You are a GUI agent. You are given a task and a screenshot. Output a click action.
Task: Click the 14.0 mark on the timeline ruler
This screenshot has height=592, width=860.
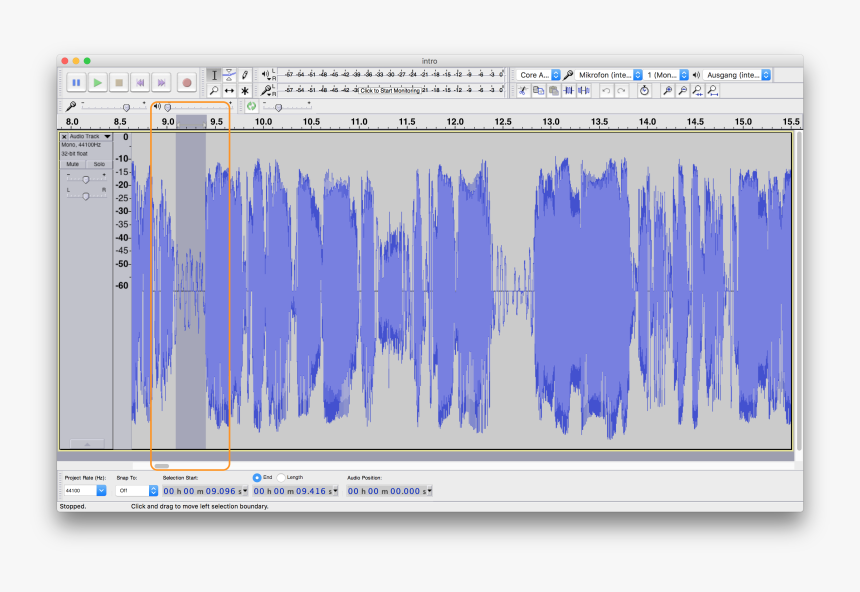[647, 122]
